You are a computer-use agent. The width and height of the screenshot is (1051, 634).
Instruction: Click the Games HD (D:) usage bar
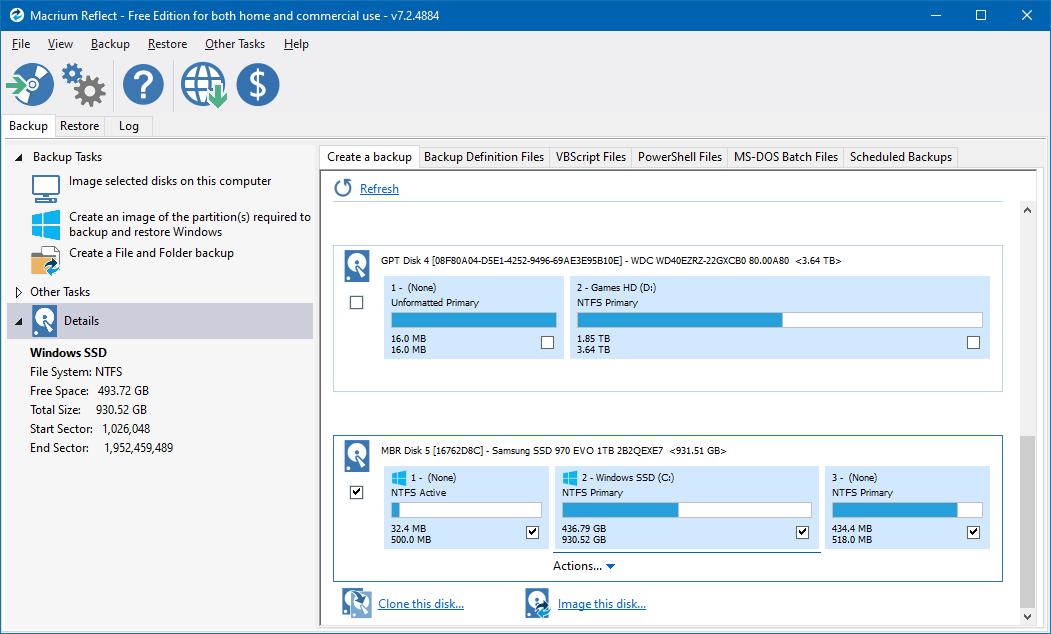[x=780, y=320]
